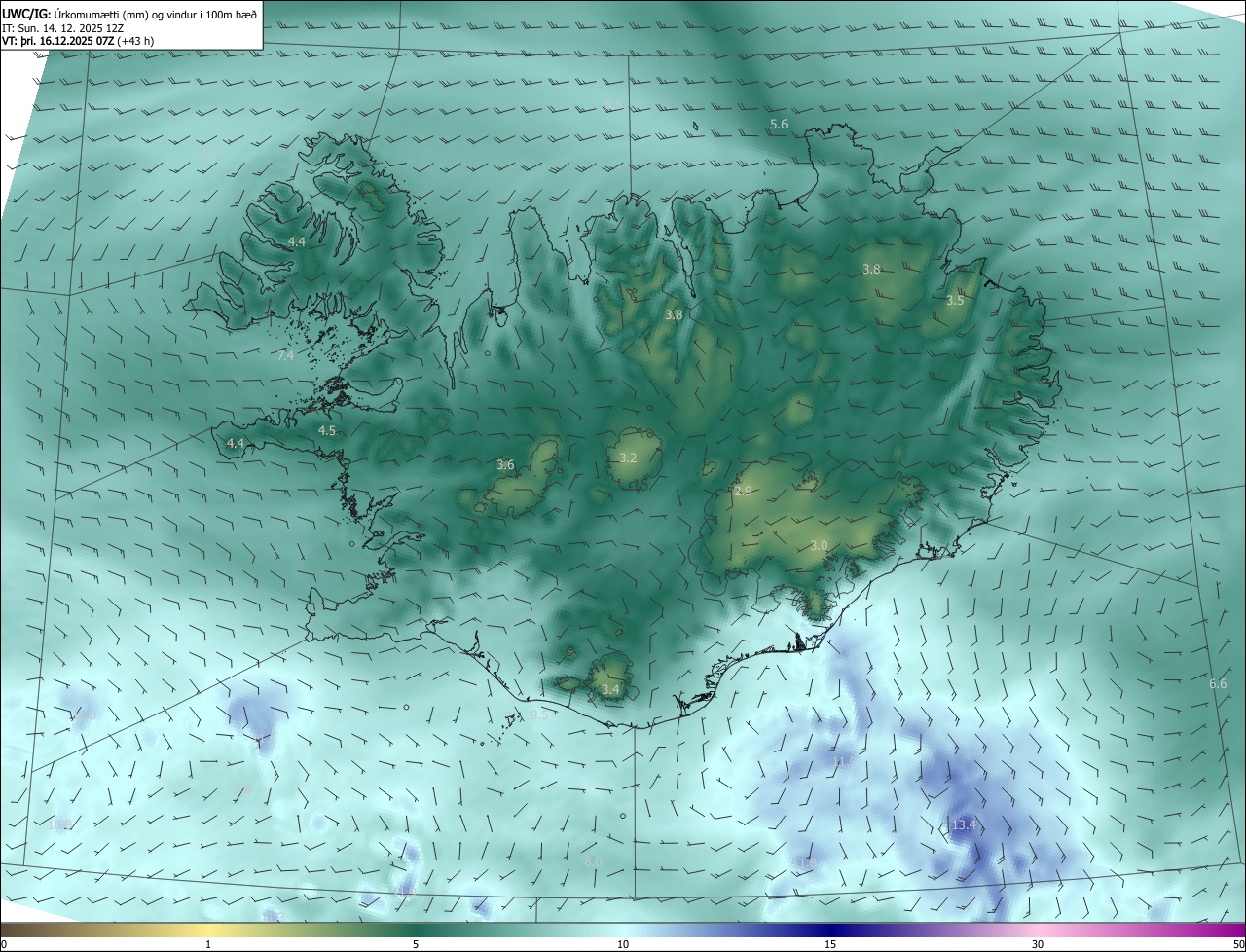
Task: Pick the 3.6 value label on the map
Action: [x=505, y=465]
